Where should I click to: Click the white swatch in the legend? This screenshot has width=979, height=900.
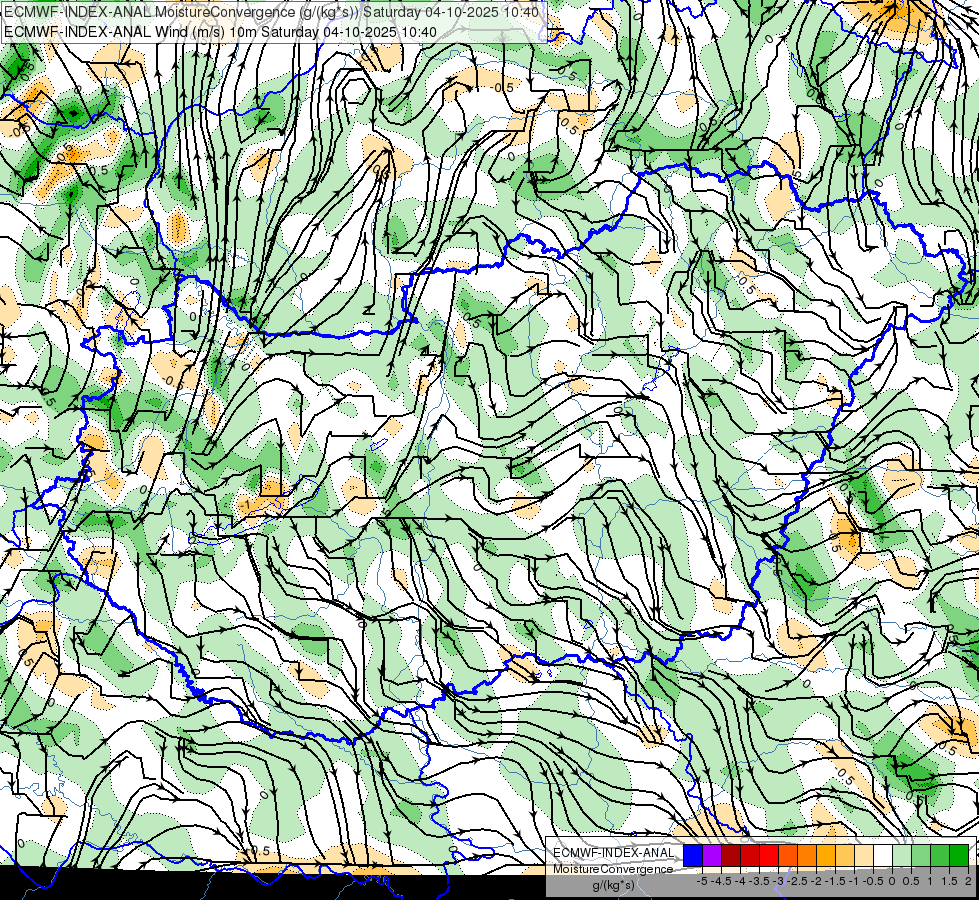(x=883, y=856)
